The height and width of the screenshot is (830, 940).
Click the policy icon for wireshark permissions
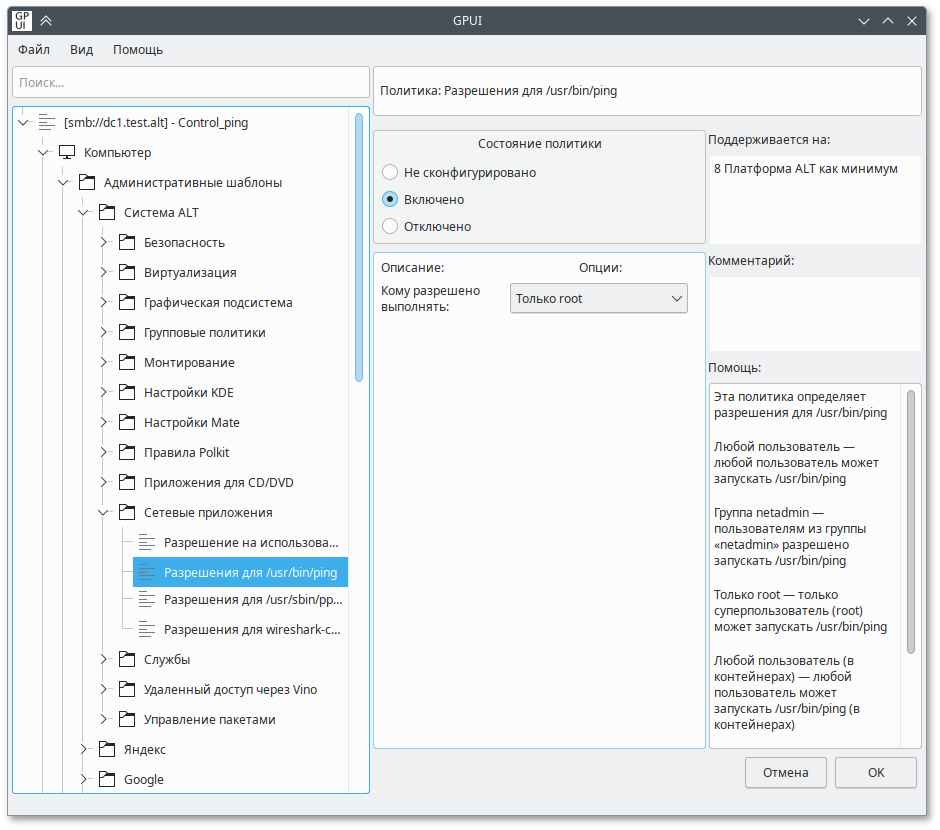148,631
